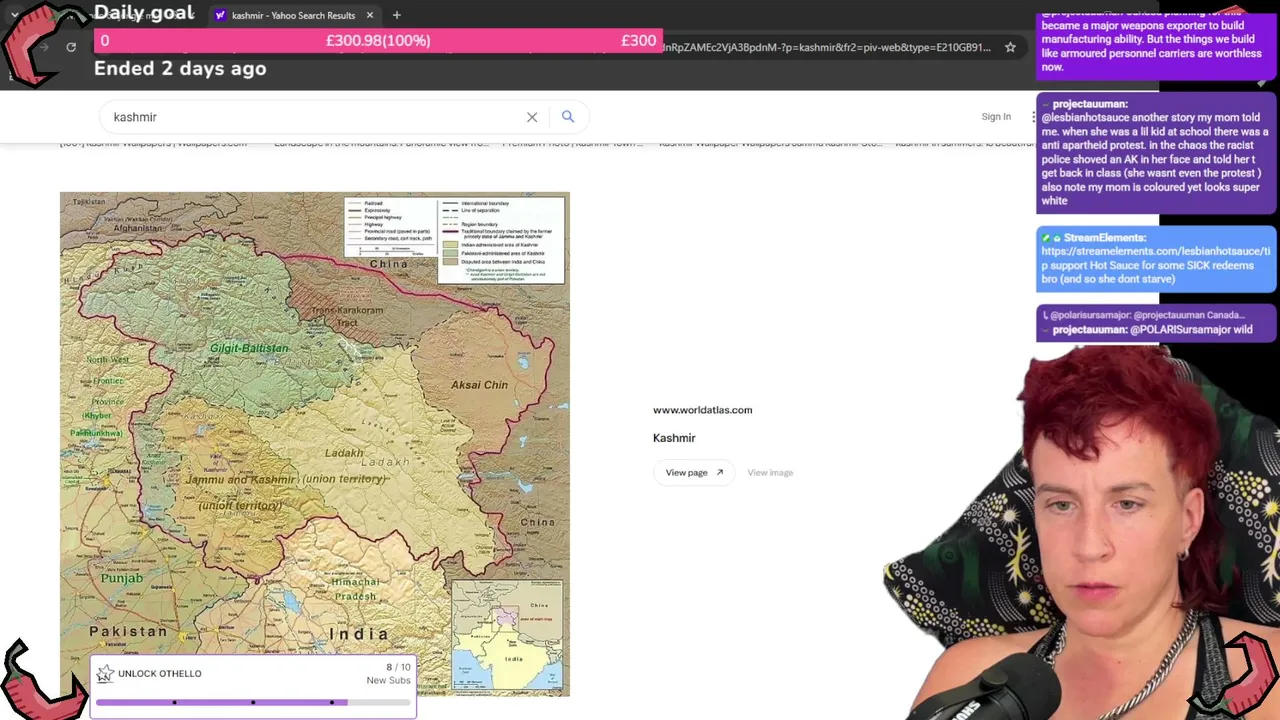Image resolution: width=1280 pixels, height=720 pixels.
Task: Submit search with the magnifier icon
Action: pos(568,117)
